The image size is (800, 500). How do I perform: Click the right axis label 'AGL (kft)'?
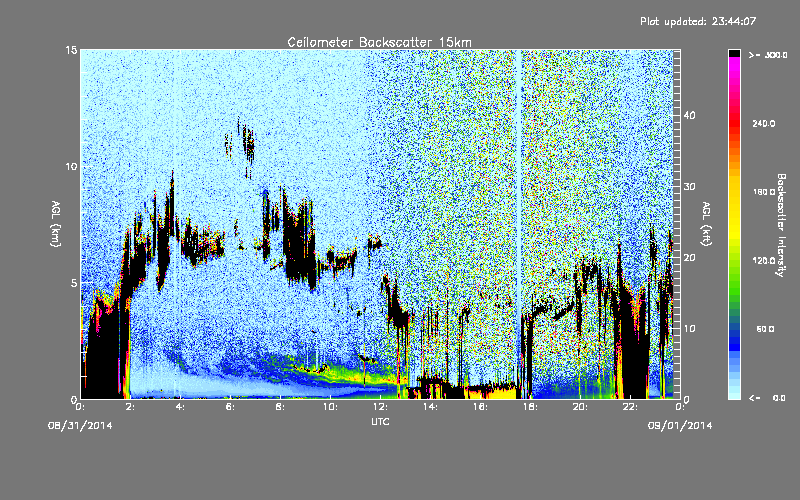click(706, 224)
